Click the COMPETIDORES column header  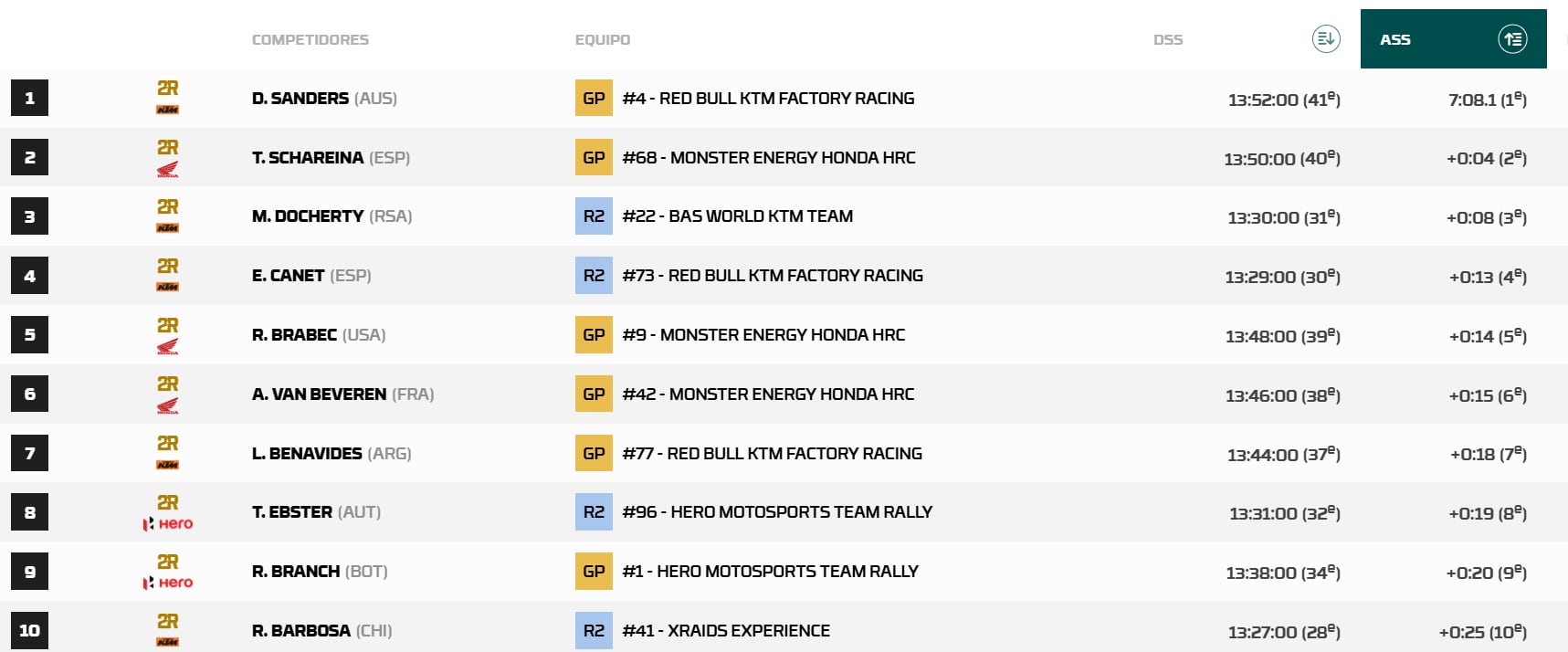310,40
